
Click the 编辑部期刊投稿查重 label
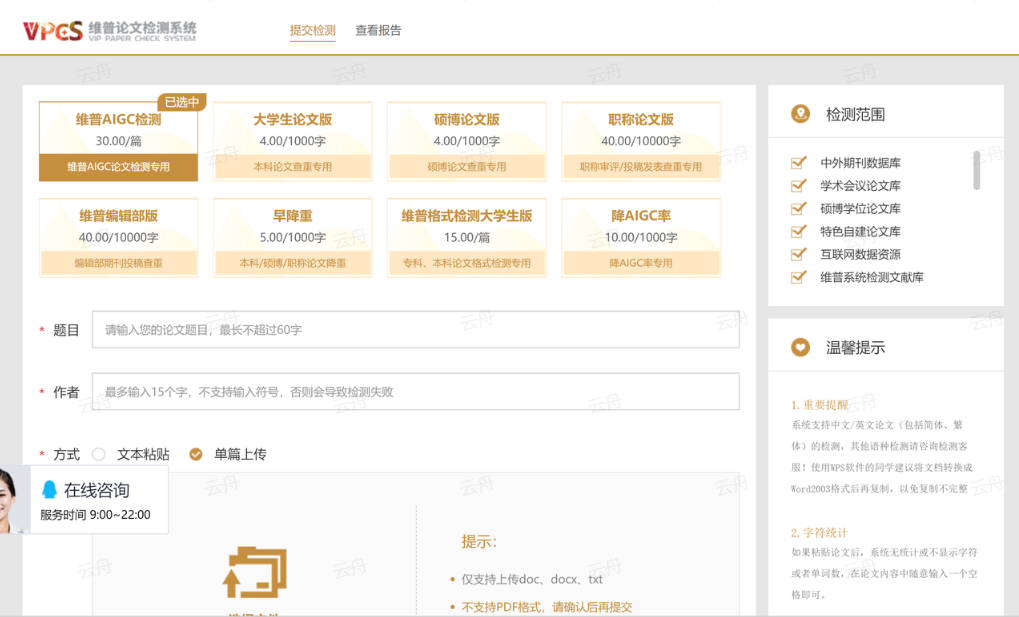click(x=118, y=263)
